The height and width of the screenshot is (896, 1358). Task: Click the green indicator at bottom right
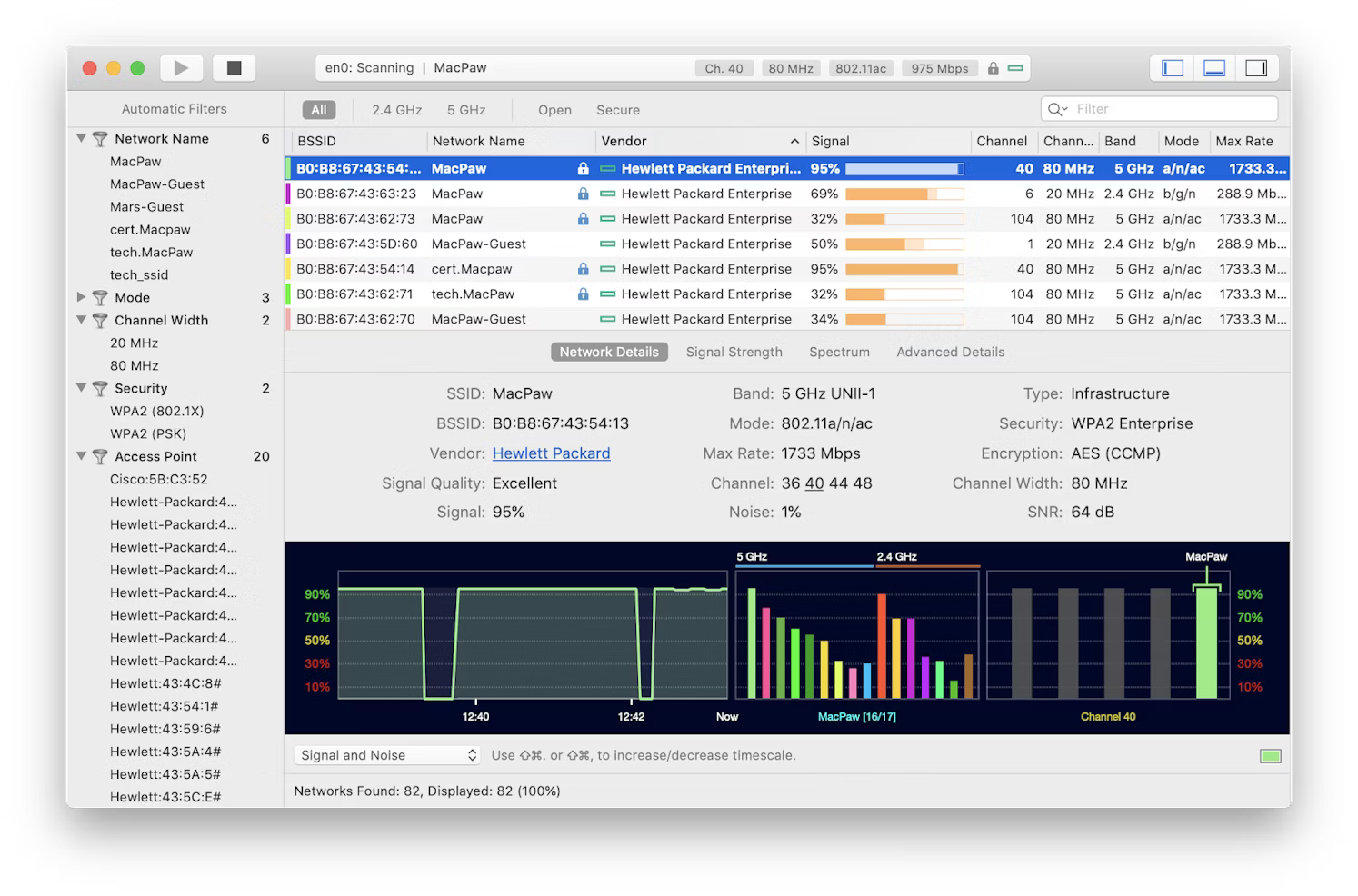[x=1270, y=756]
